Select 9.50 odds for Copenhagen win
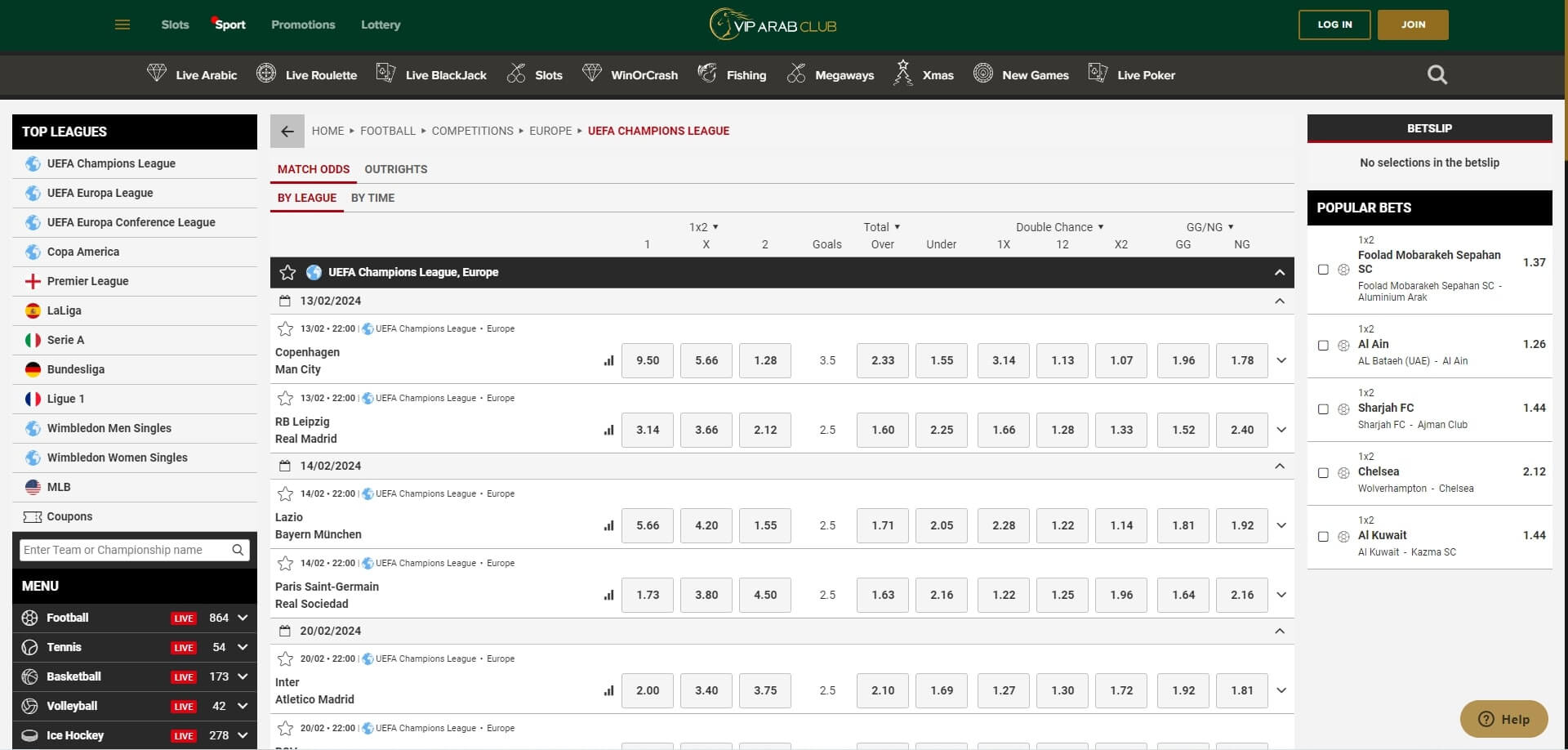The height and width of the screenshot is (750, 1568). (647, 360)
